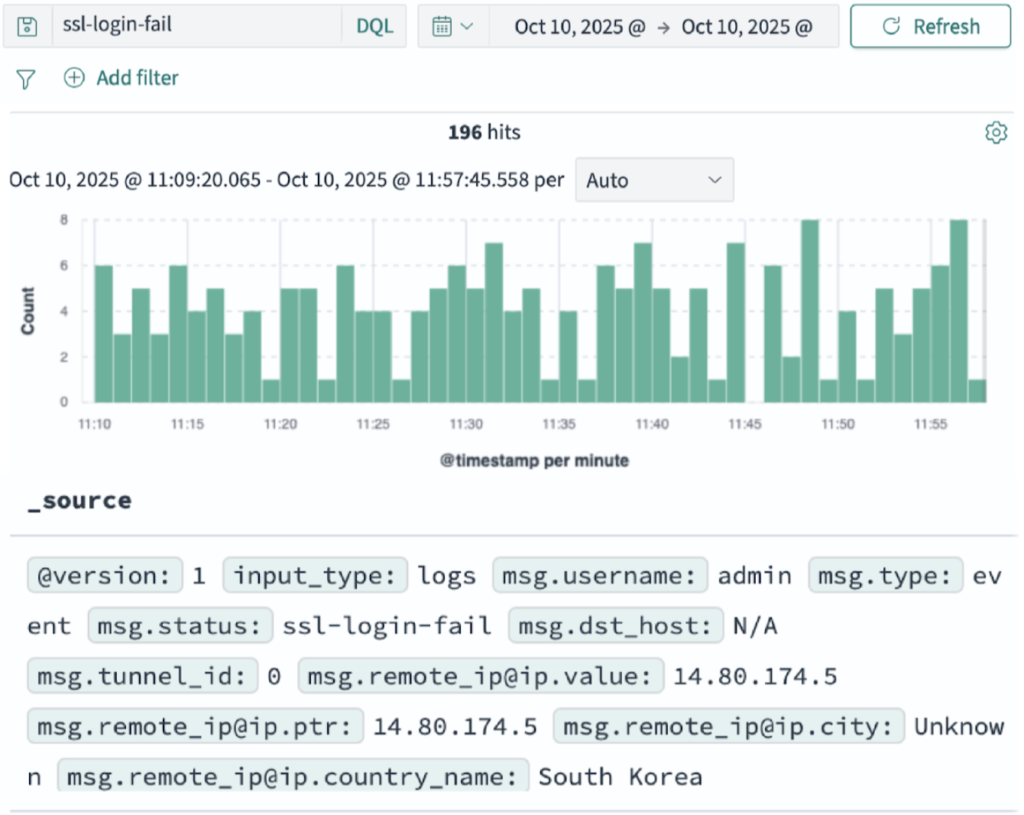Toggle the msg.remote_ip country_name badge

290,776
